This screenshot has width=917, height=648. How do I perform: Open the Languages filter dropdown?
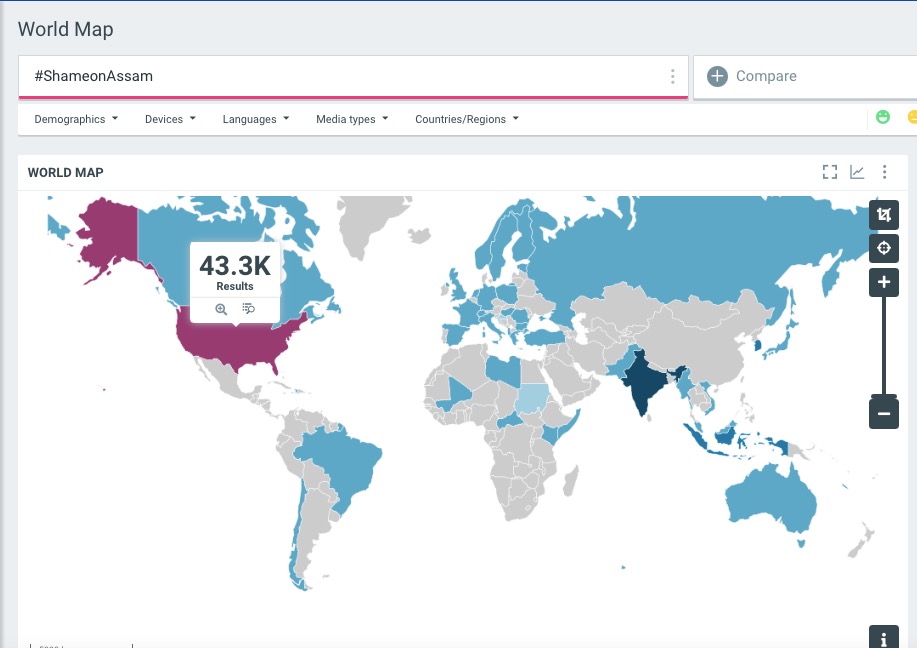(256, 119)
